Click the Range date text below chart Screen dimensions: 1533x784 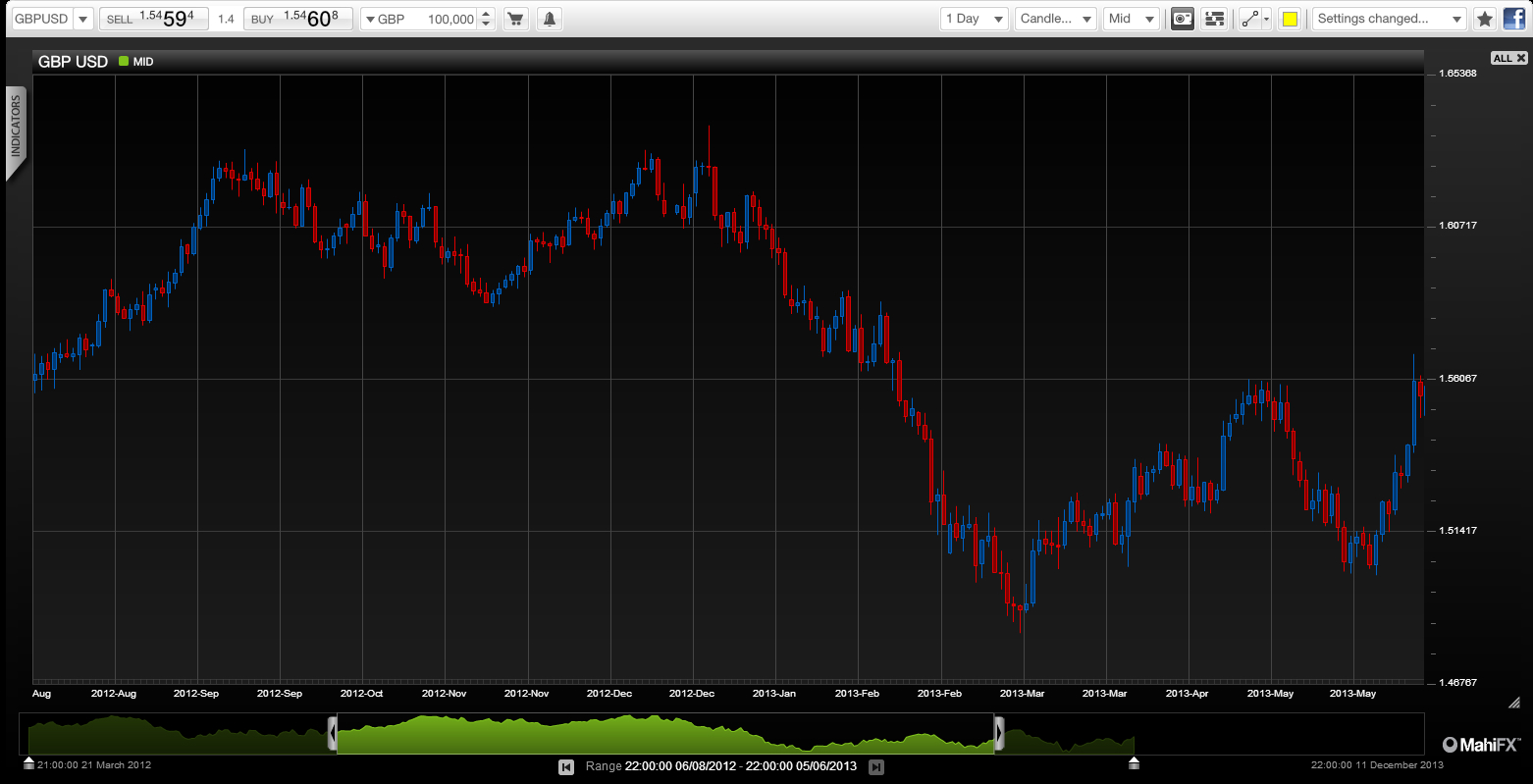721,766
